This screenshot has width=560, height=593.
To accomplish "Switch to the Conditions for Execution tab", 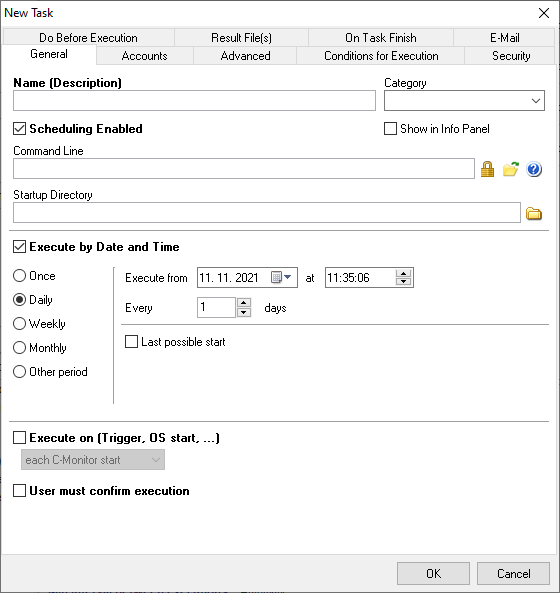I will coord(381,56).
